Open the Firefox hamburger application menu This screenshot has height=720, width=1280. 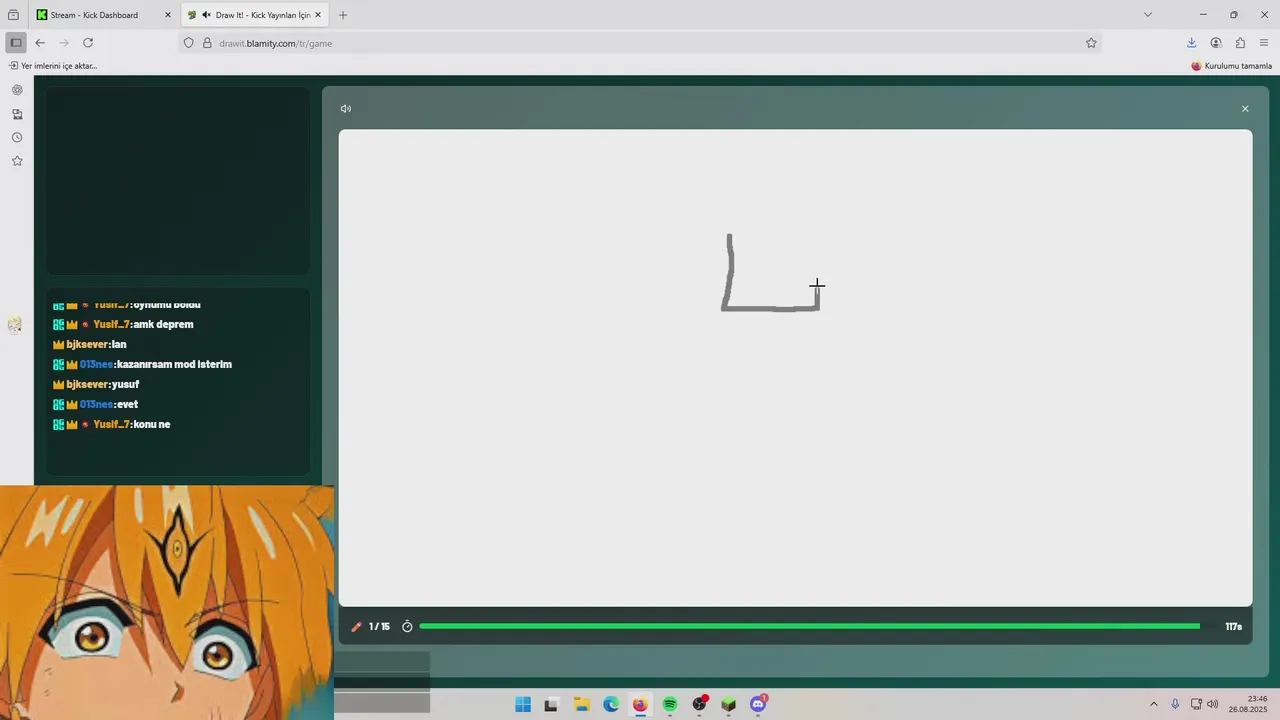[1264, 43]
